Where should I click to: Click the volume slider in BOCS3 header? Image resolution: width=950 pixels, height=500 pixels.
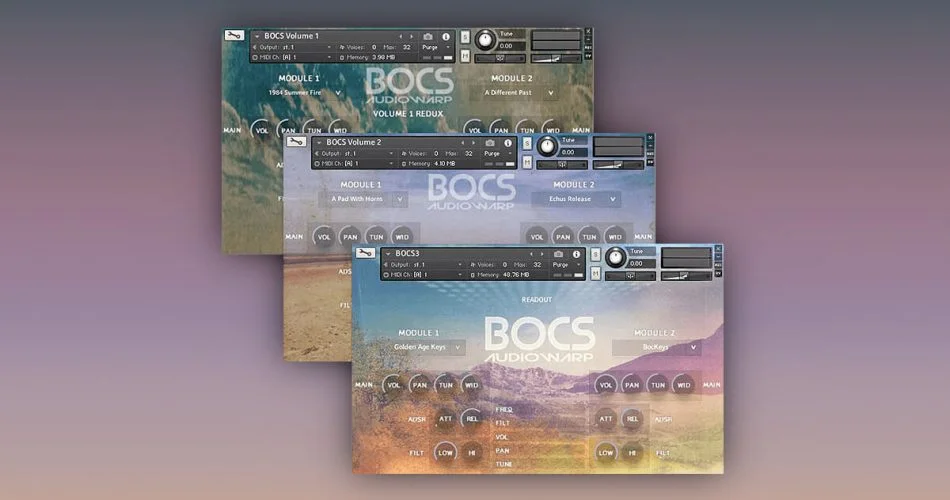pyautogui.click(x=686, y=276)
